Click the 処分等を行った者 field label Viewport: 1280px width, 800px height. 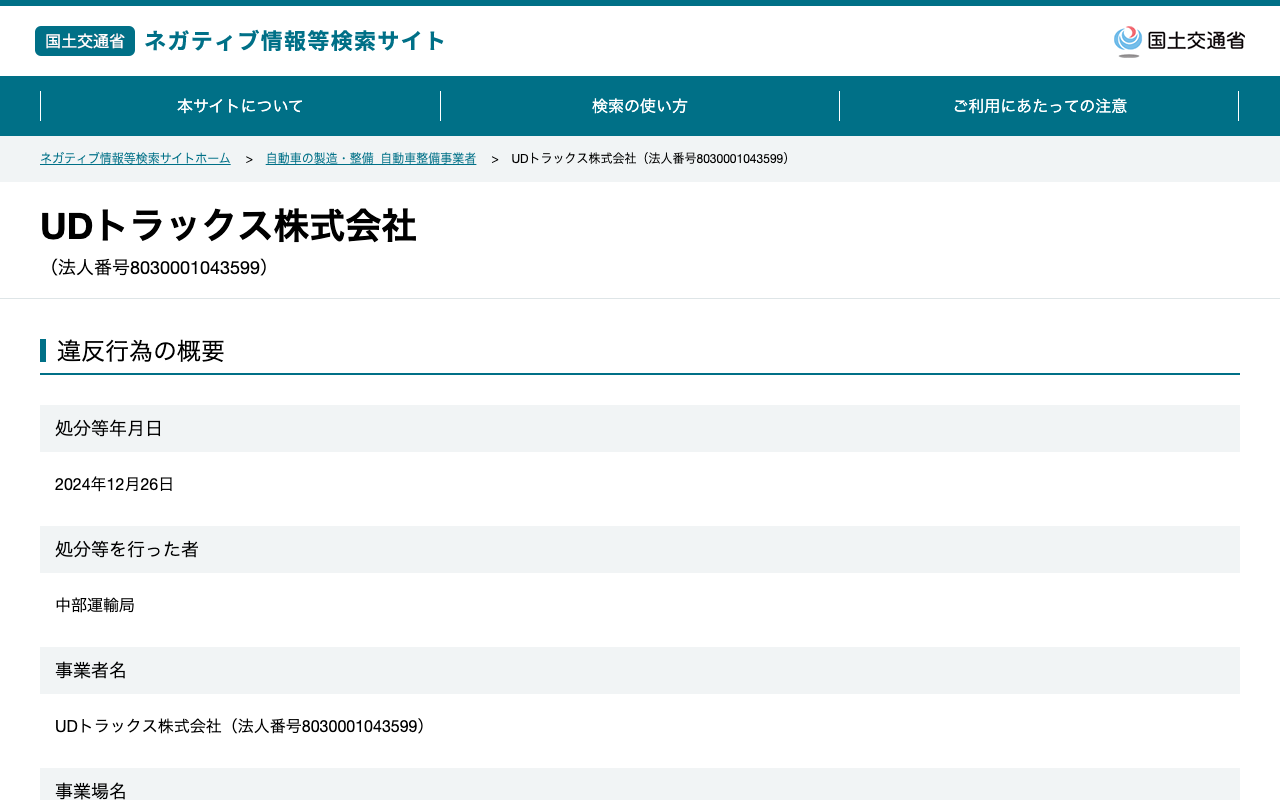pos(127,549)
